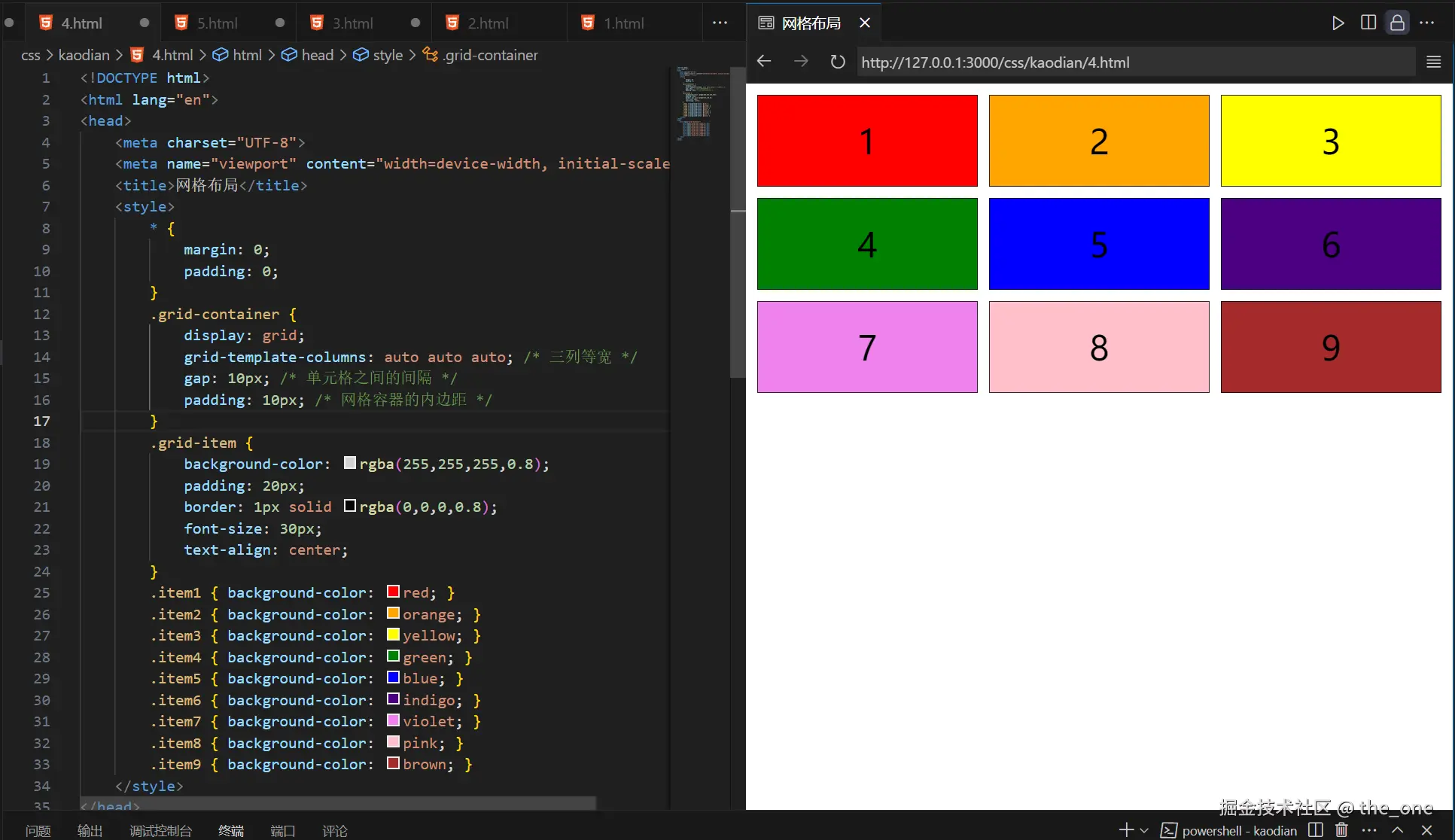Split the preview editor right

[x=1368, y=23]
